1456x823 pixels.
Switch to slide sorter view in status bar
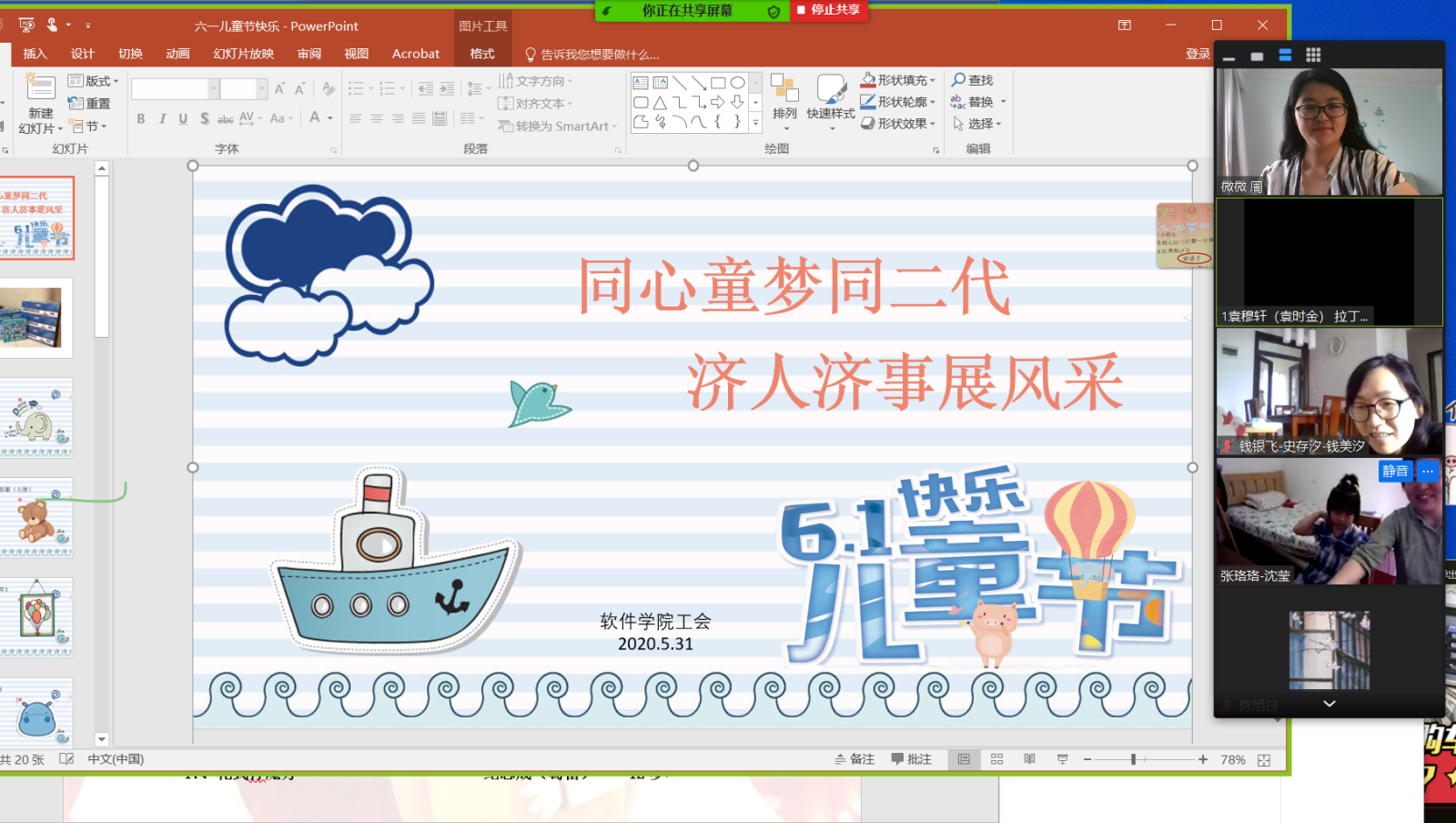[x=996, y=759]
